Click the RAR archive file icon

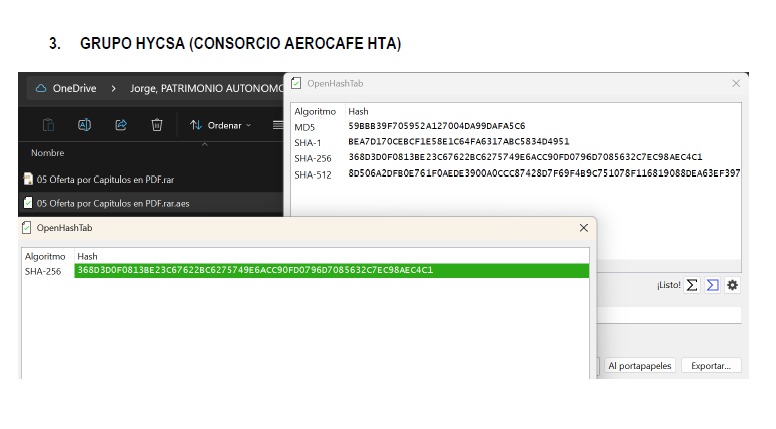[29, 179]
